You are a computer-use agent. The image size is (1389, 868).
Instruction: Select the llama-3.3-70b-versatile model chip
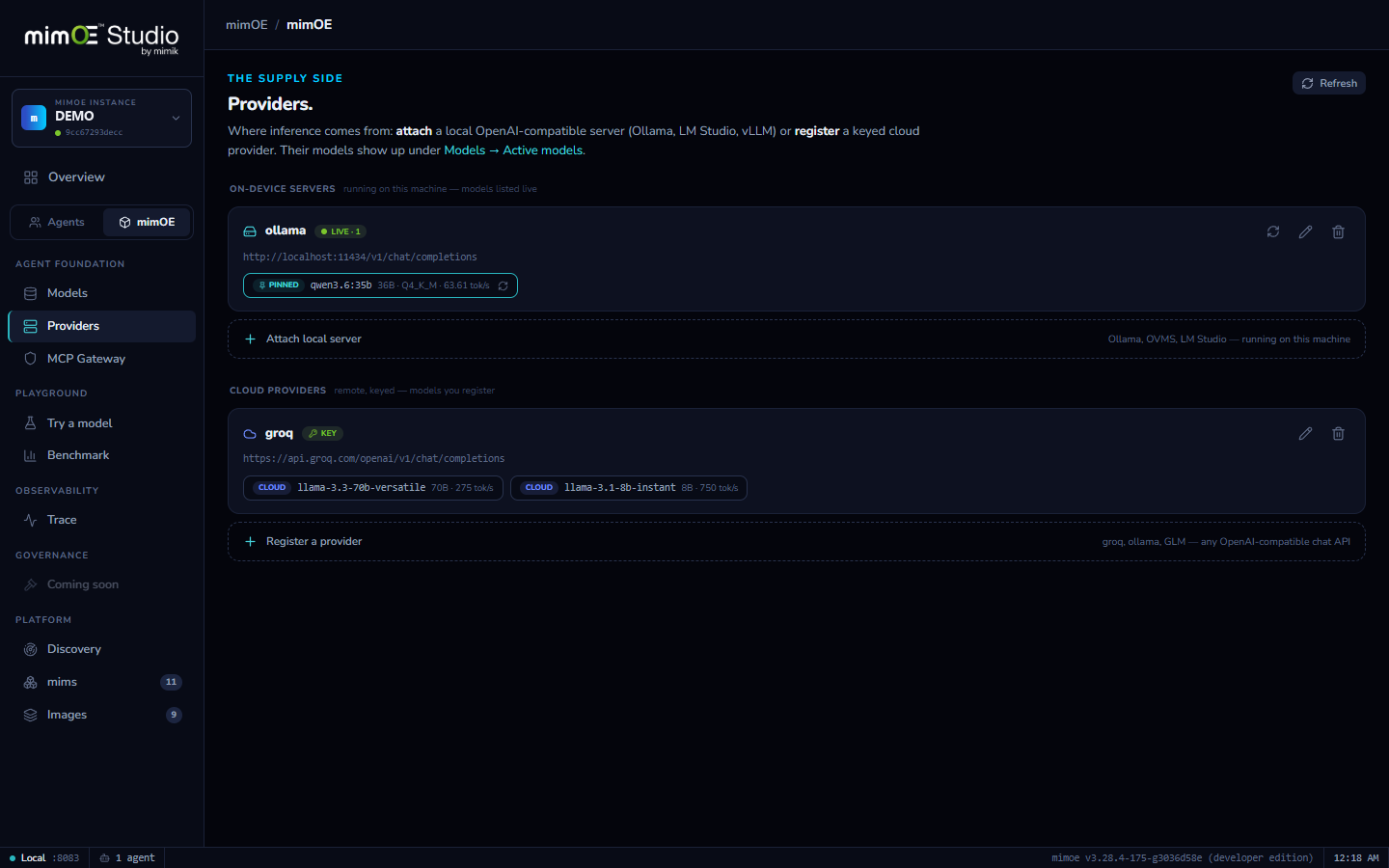tap(372, 488)
